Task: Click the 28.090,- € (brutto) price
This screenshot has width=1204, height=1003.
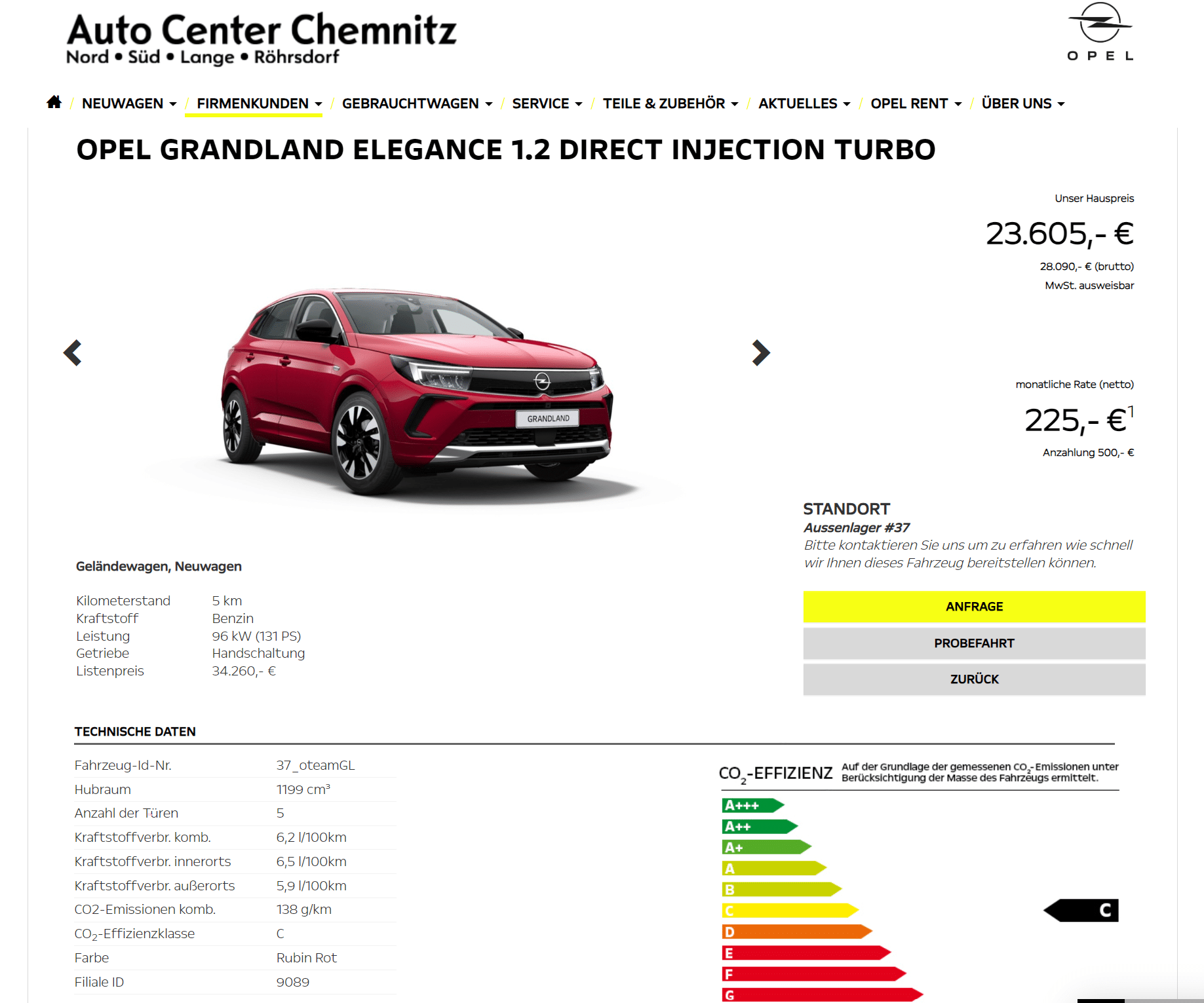Action: (1087, 266)
